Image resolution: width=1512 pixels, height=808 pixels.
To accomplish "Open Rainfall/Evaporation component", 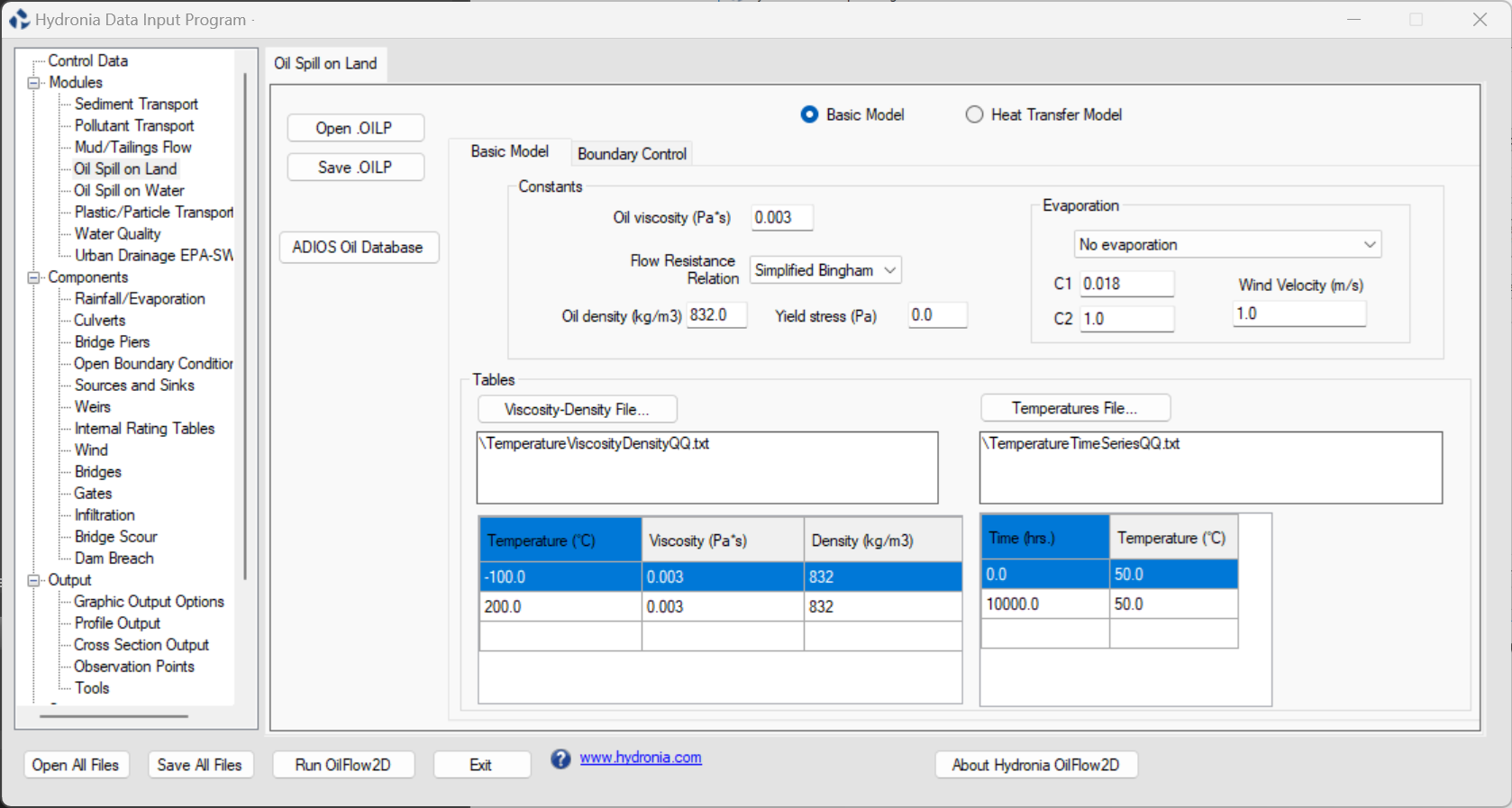I will (x=140, y=298).
